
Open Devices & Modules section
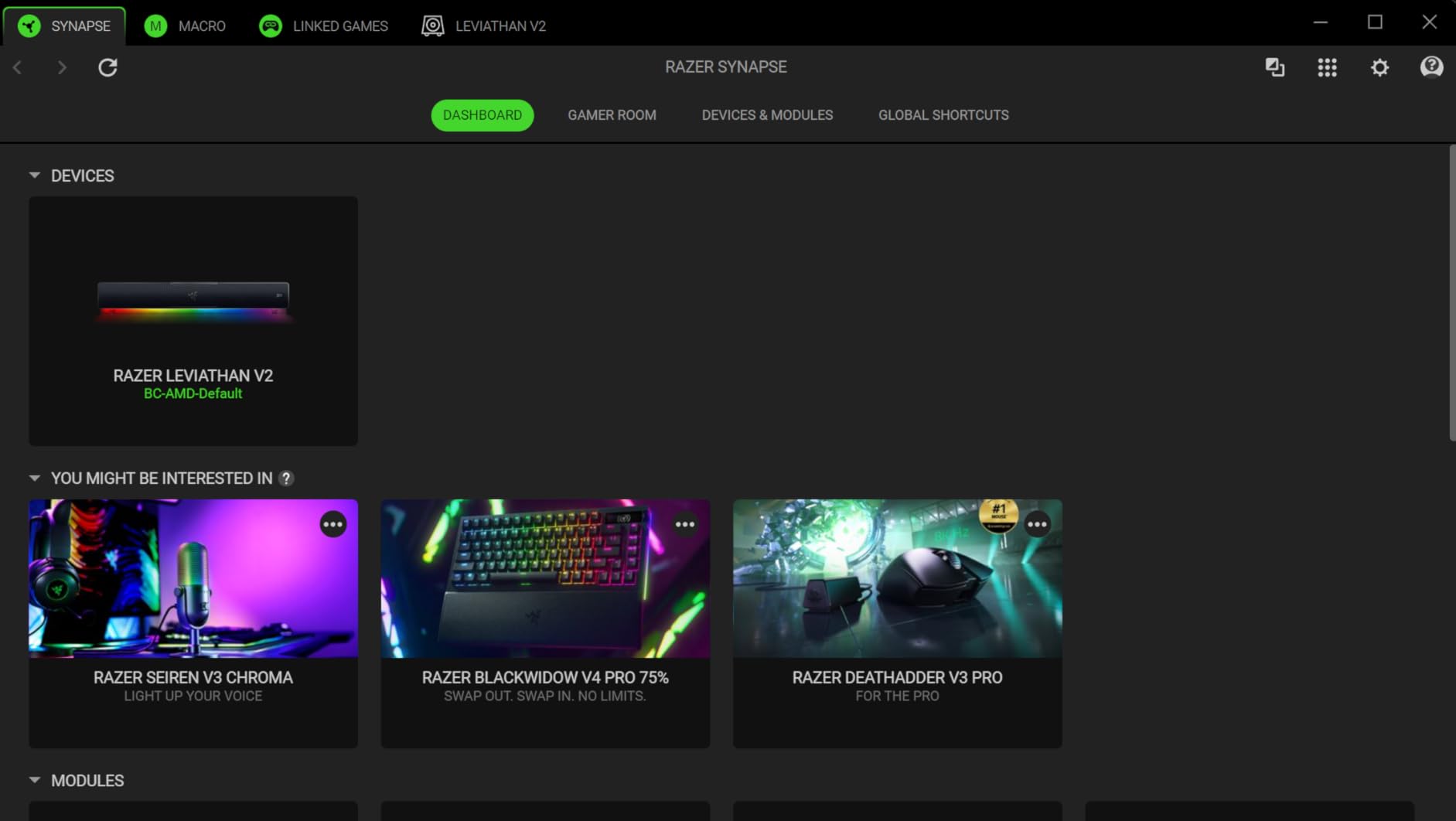point(767,115)
